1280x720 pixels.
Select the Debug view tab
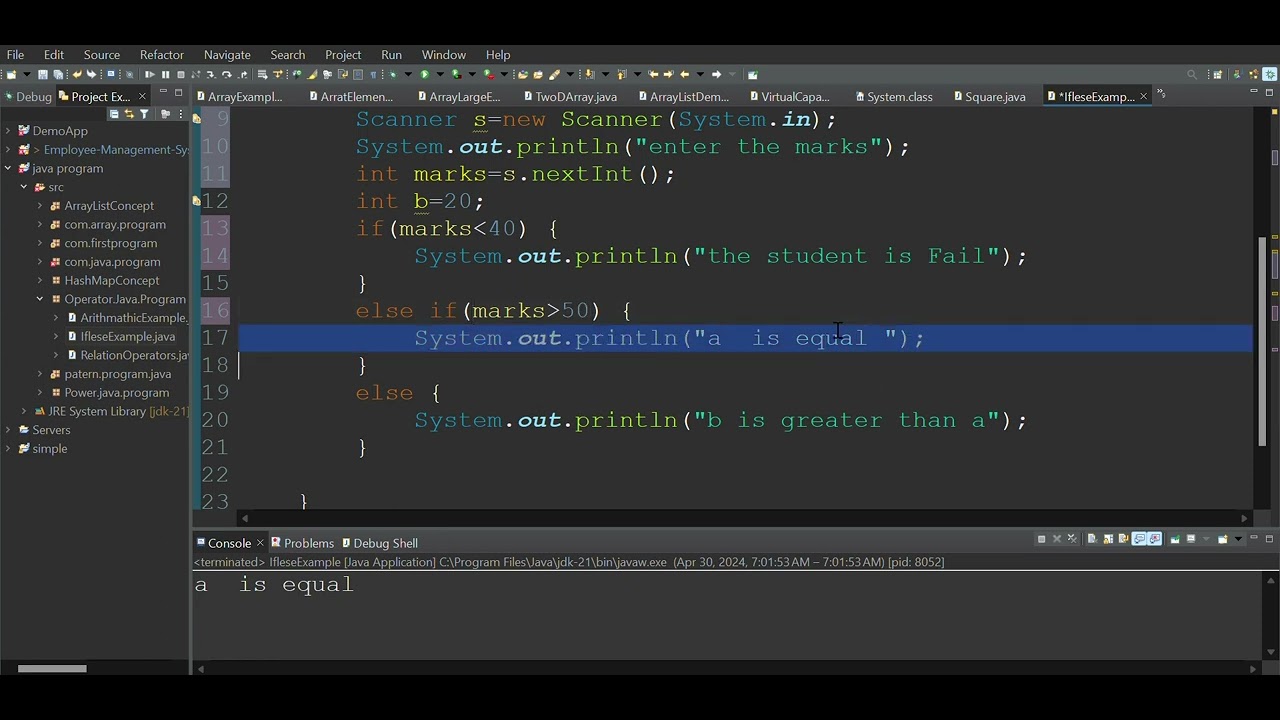27,97
